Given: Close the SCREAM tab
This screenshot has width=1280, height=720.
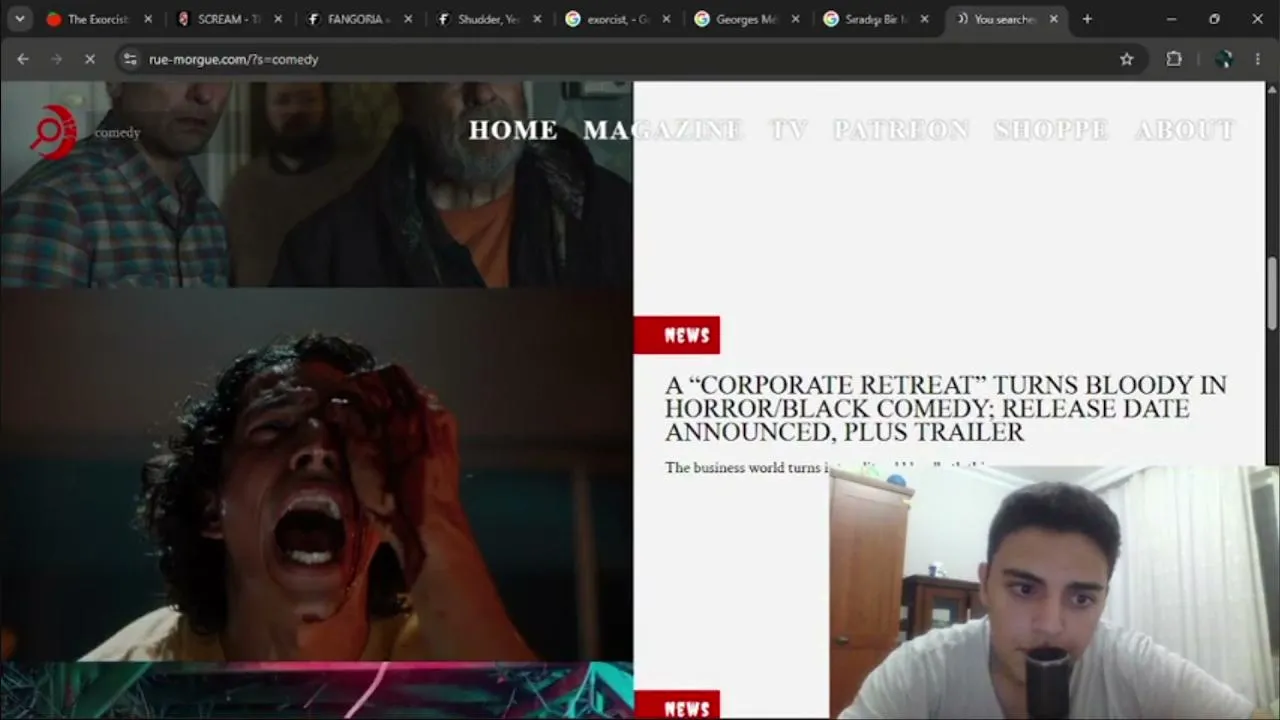Looking at the screenshot, I should (x=278, y=19).
